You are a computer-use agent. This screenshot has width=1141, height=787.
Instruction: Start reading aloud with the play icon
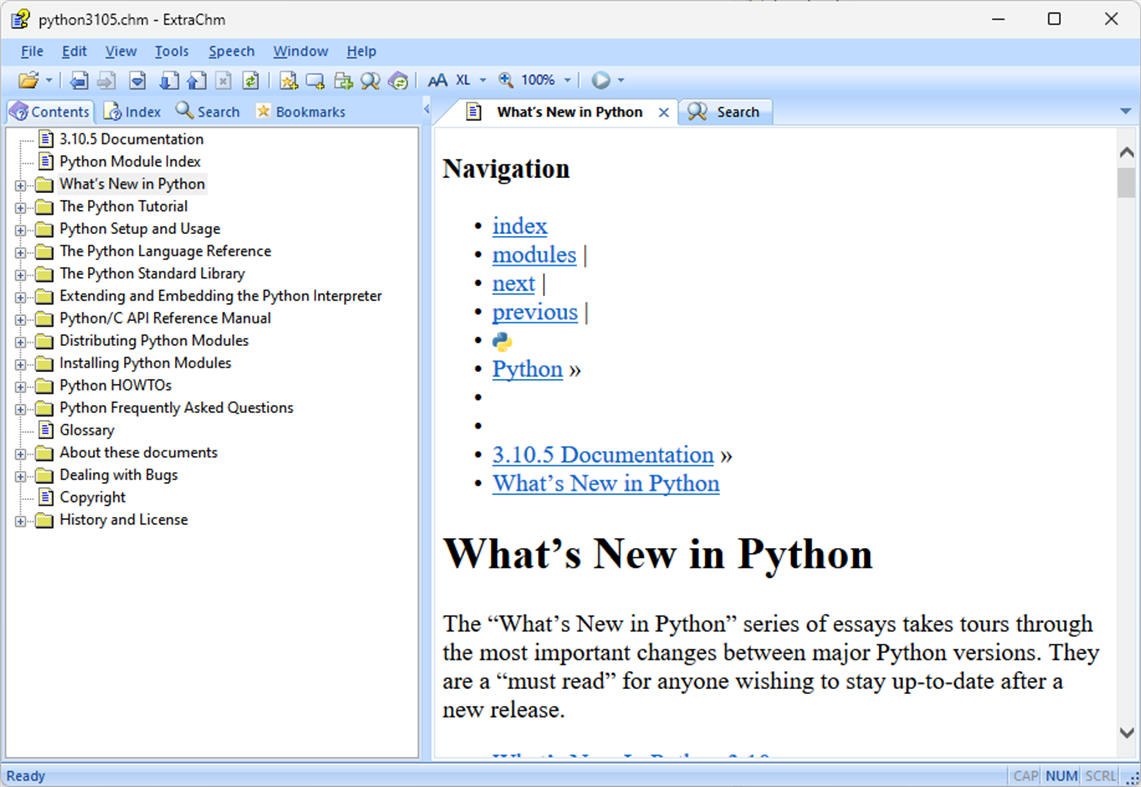pos(601,80)
